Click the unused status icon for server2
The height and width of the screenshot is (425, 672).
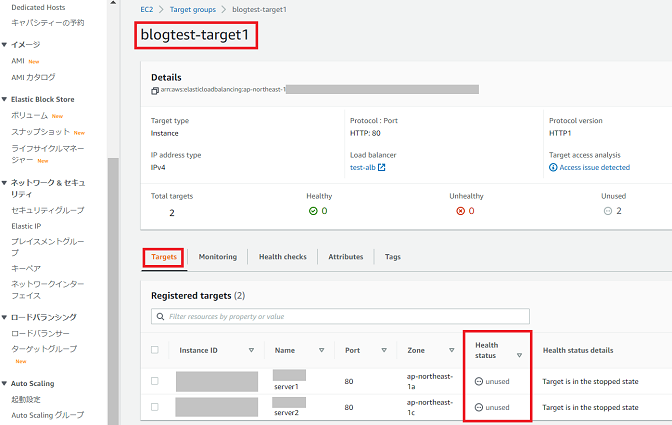point(479,407)
